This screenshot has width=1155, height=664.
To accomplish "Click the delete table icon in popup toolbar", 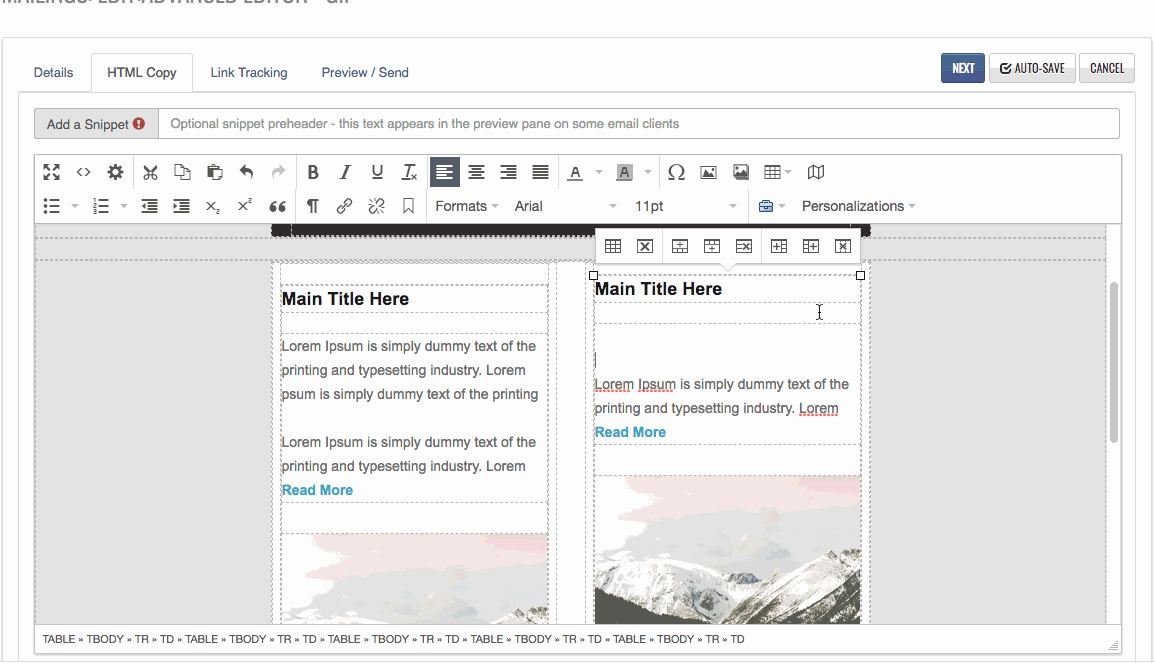I will 645,246.
